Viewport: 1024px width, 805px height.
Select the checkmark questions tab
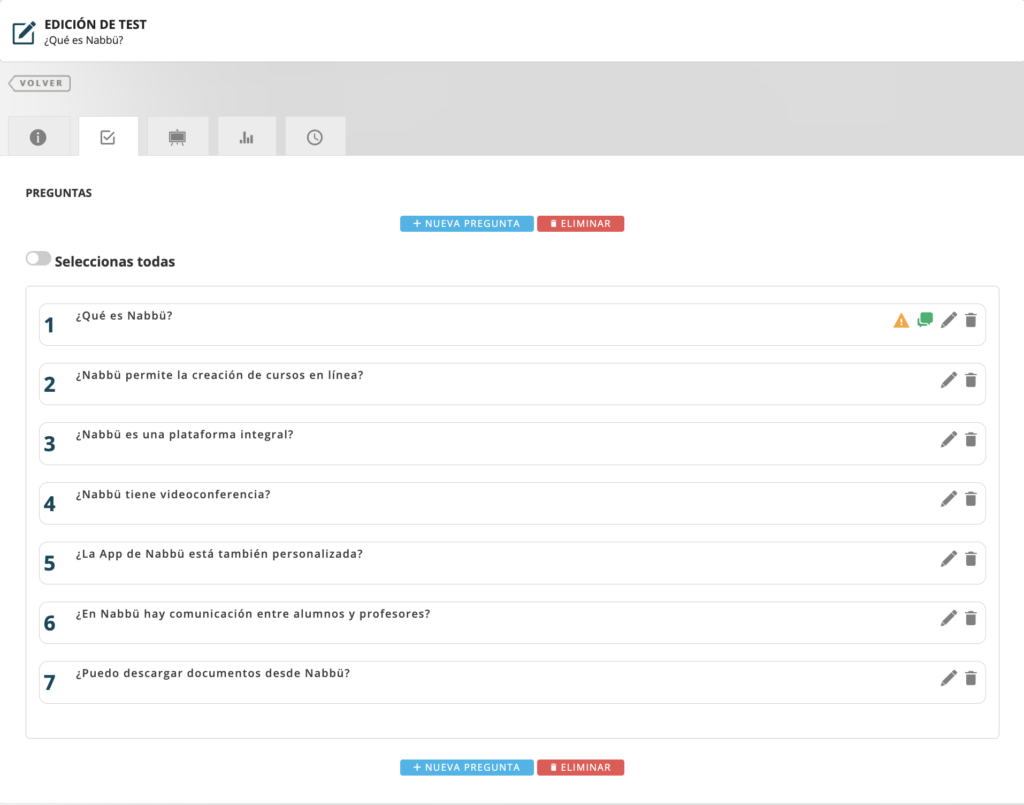click(108, 137)
